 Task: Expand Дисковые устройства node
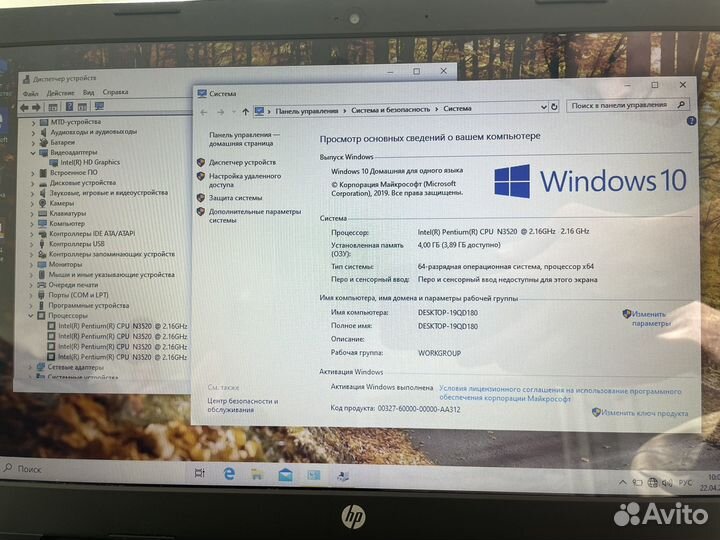(33, 183)
